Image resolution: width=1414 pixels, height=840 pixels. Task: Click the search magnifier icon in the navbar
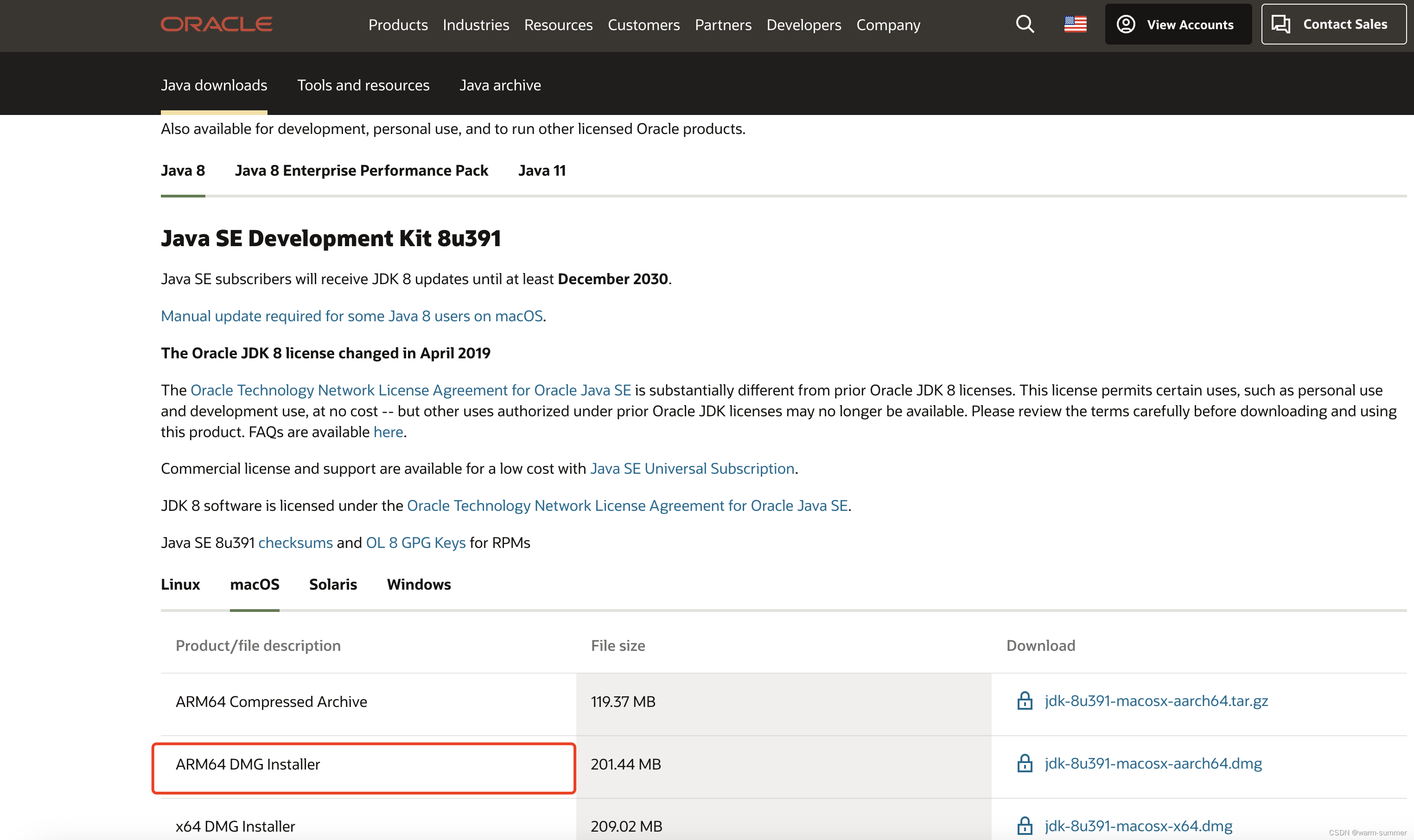pyautogui.click(x=1025, y=23)
